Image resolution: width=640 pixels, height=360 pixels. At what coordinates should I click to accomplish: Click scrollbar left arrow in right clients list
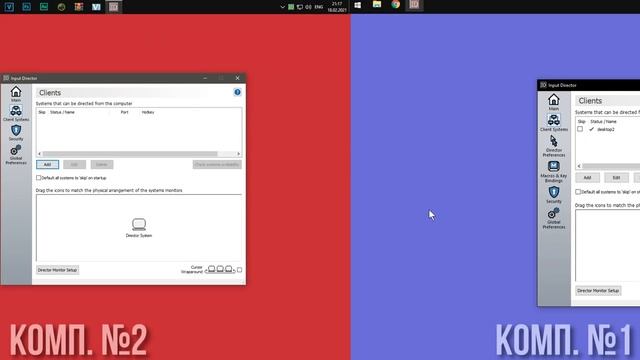579,166
